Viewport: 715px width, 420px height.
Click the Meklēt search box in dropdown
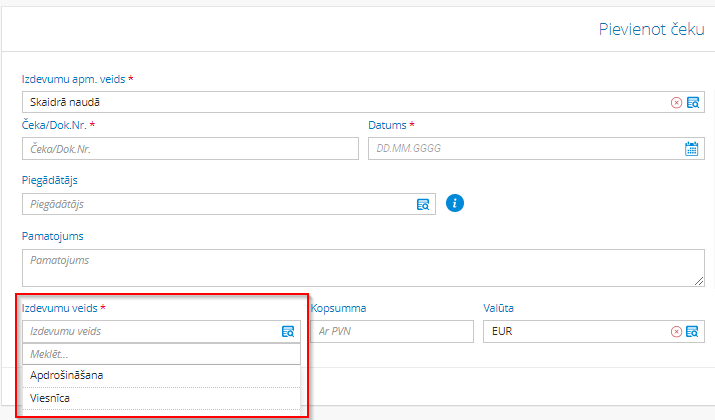[161, 354]
